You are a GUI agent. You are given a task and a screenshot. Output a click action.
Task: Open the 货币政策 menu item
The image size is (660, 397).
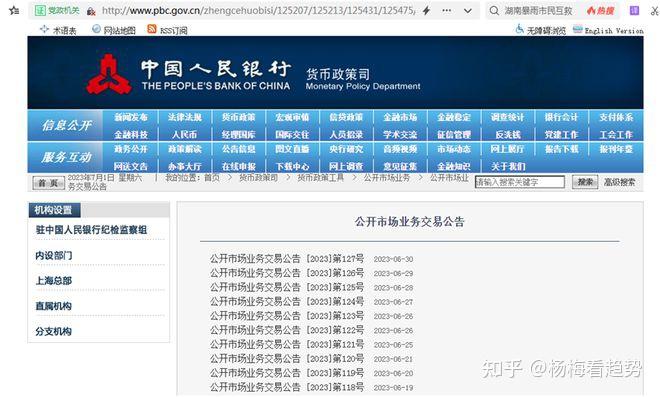coord(239,117)
